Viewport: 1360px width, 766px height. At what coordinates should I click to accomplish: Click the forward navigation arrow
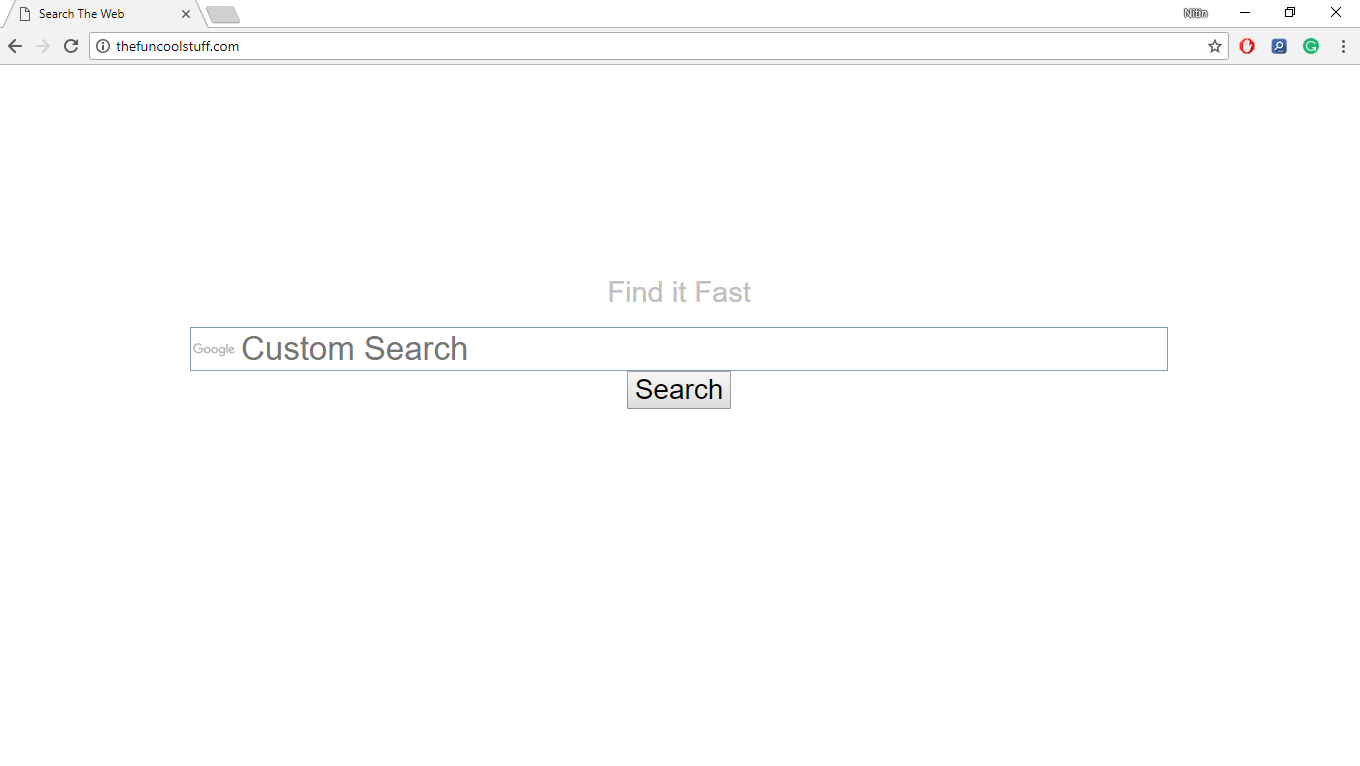click(42, 45)
